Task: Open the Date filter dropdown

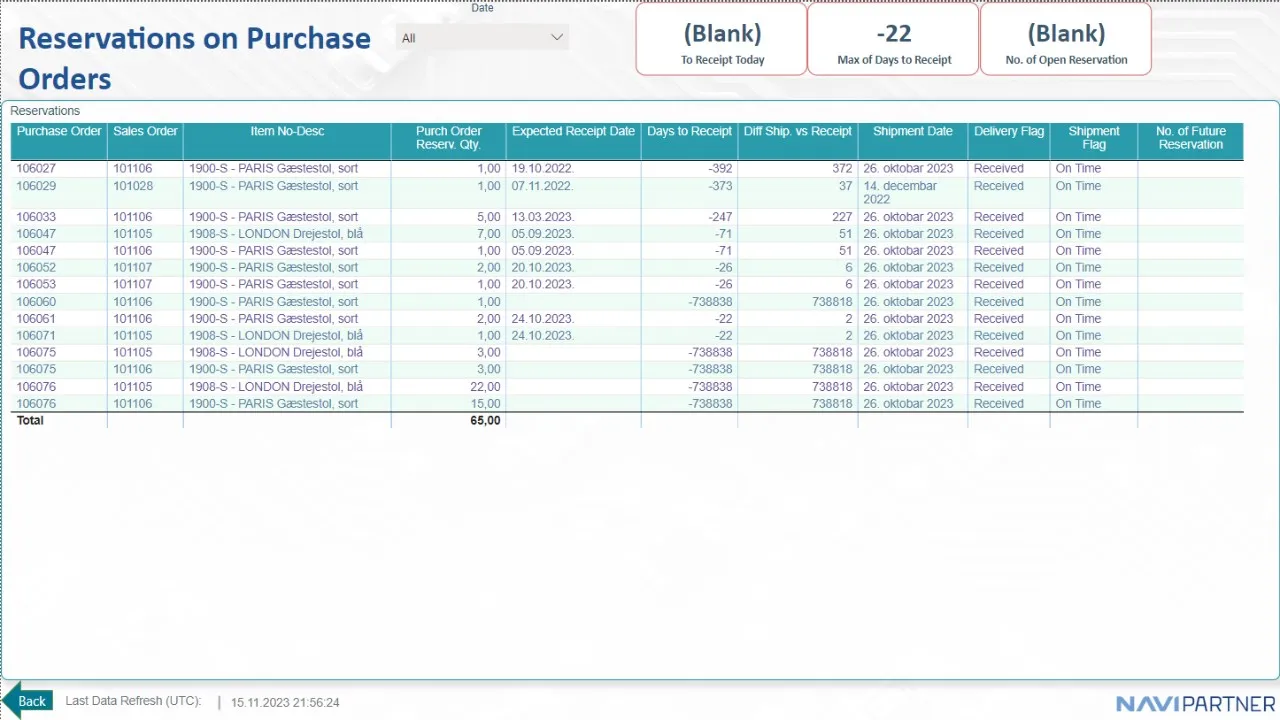Action: pyautogui.click(x=482, y=38)
